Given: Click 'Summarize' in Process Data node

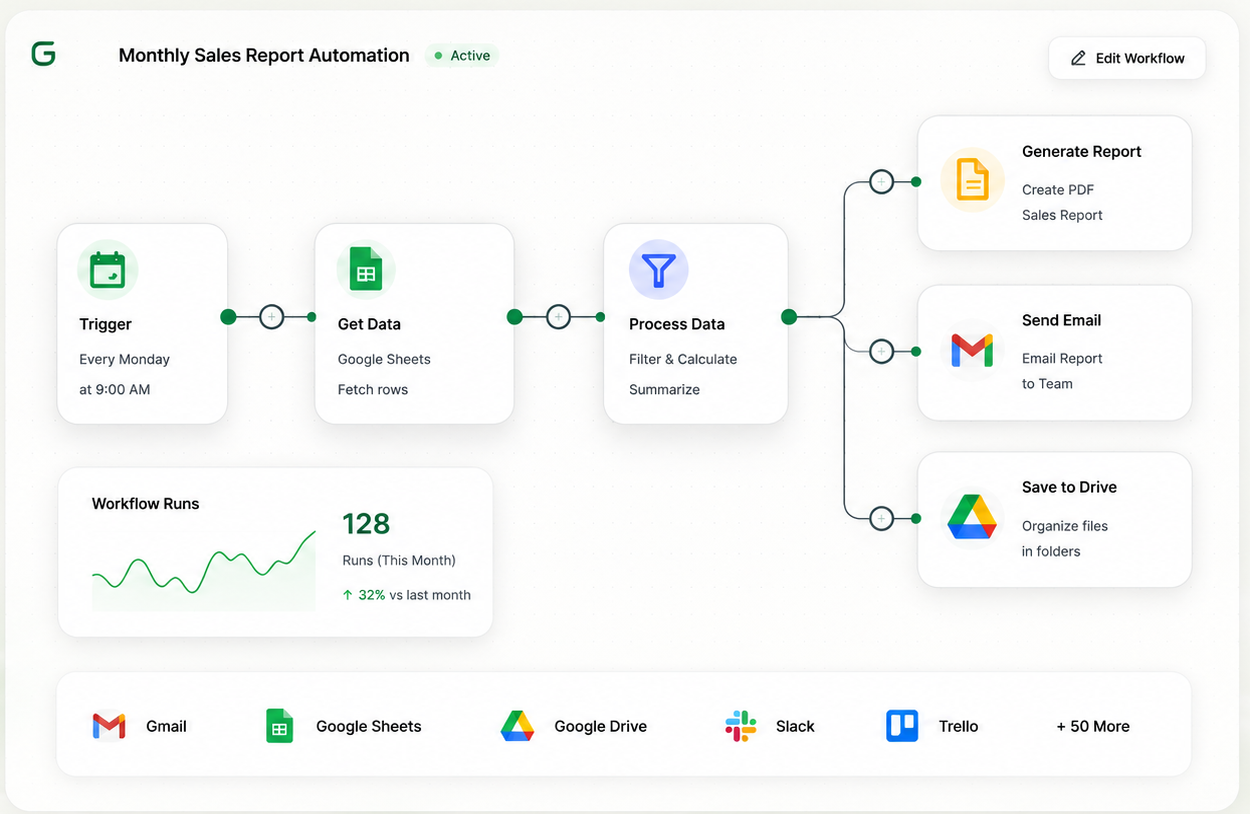Looking at the screenshot, I should (x=664, y=390).
